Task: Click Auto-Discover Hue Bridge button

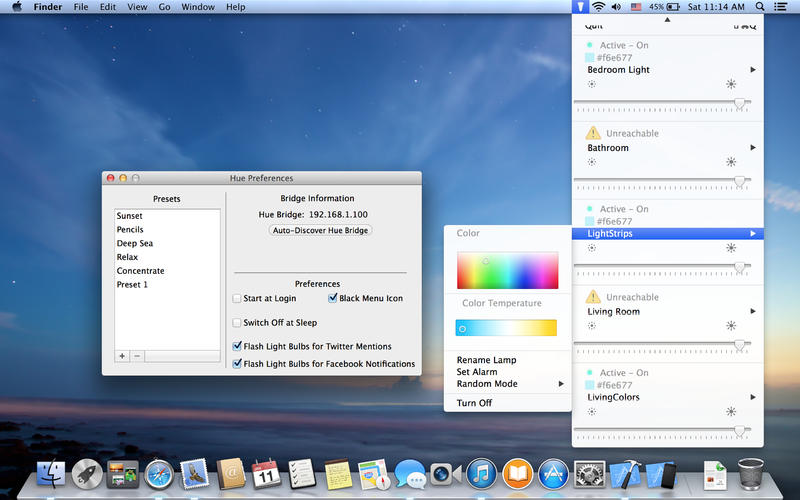Action: [320, 230]
